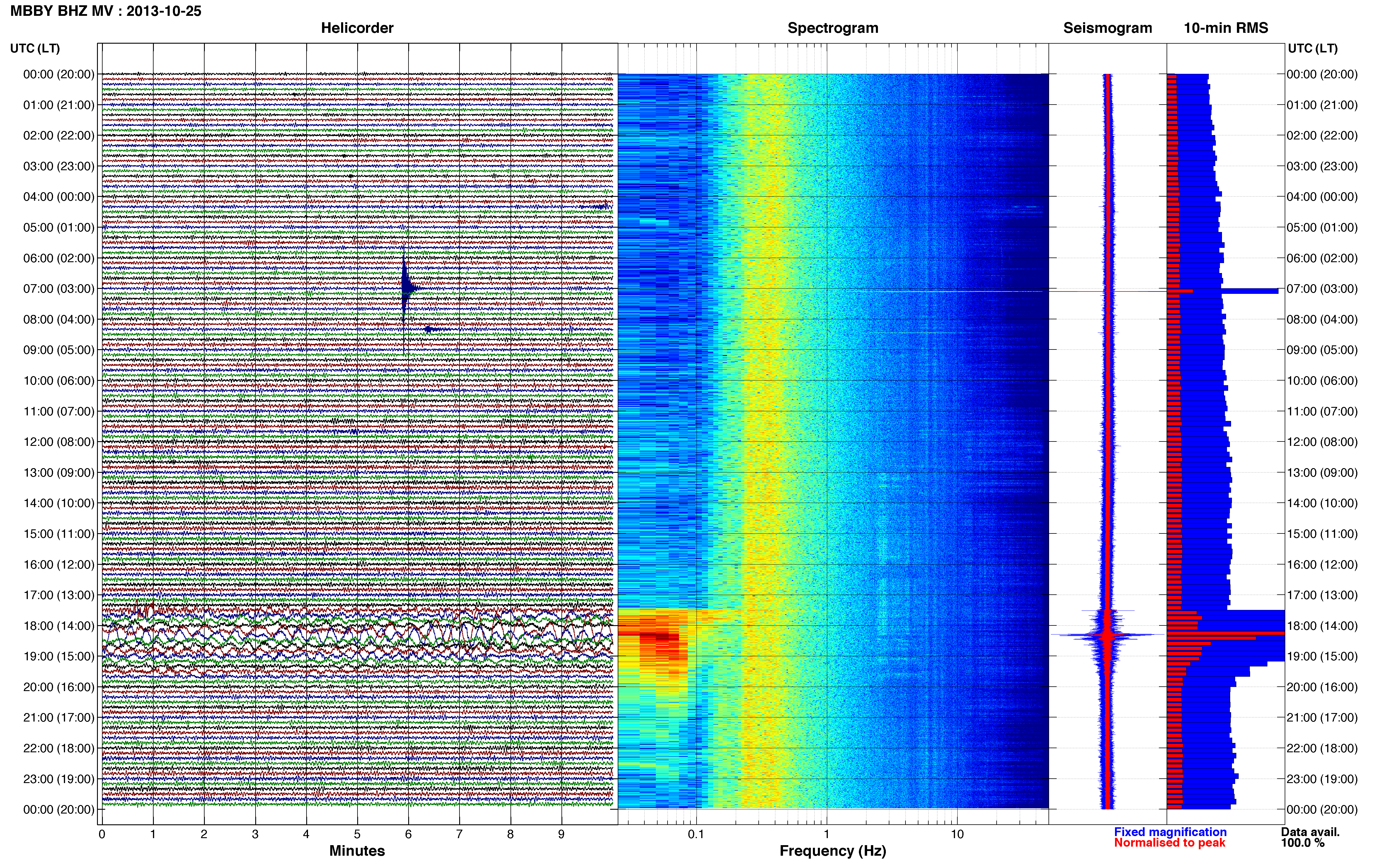Select the 'Spectrogram' panel heading
Image resolution: width=1389 pixels, height=868 pixels.
click(833, 28)
